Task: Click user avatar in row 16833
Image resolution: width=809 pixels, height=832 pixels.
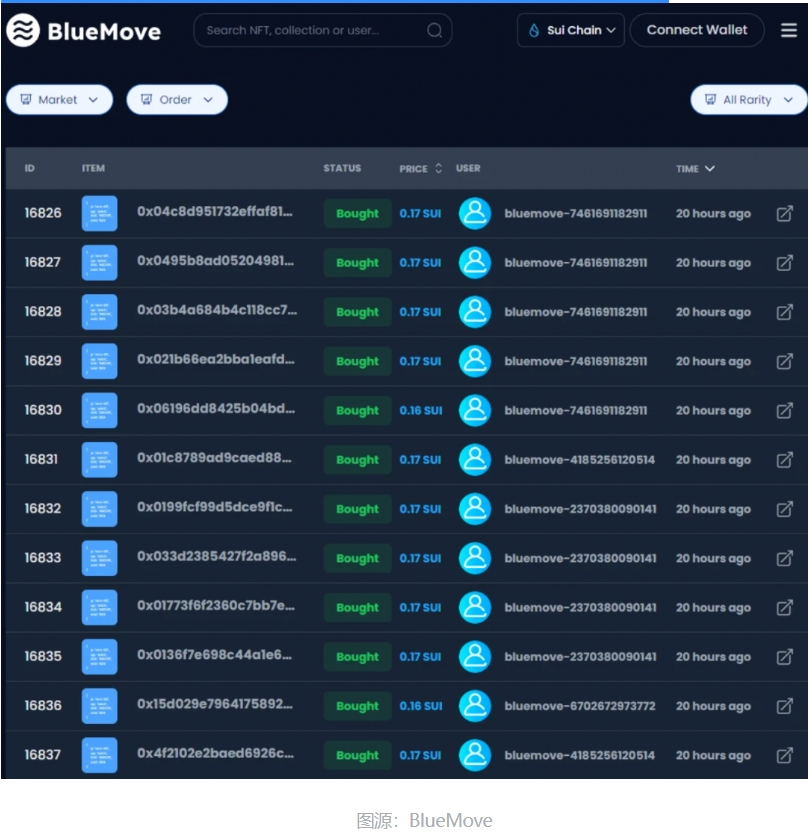Action: tap(475, 558)
